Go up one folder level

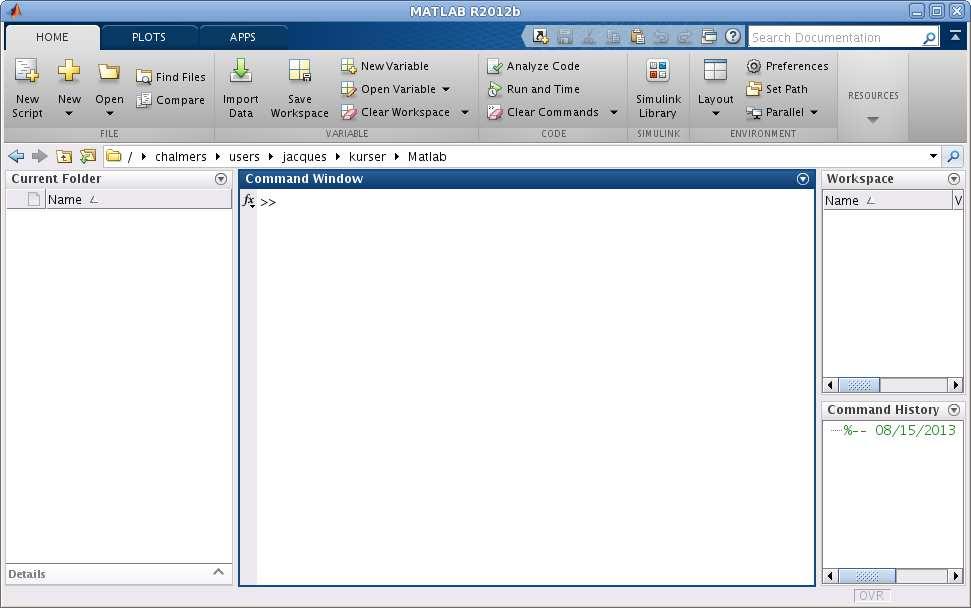(64, 156)
